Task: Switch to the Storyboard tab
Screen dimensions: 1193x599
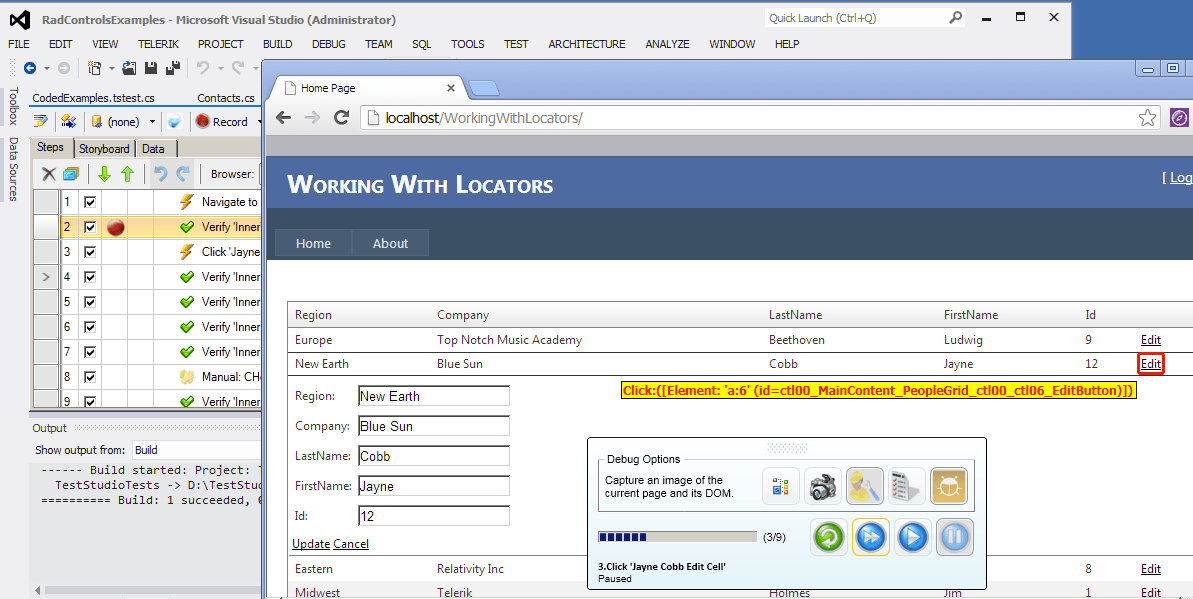Action: [104, 148]
